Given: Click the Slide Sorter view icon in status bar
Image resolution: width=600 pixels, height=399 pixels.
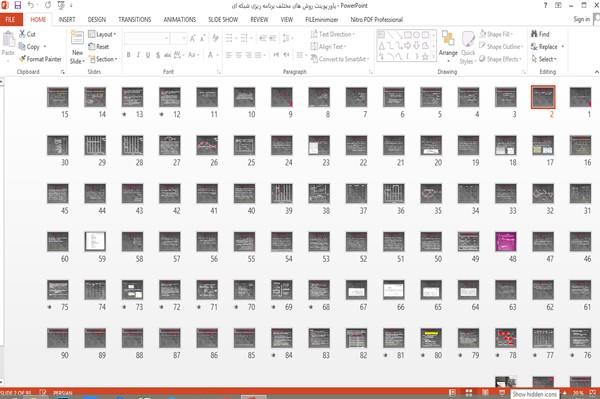Looking at the screenshot, I should point(468,393).
